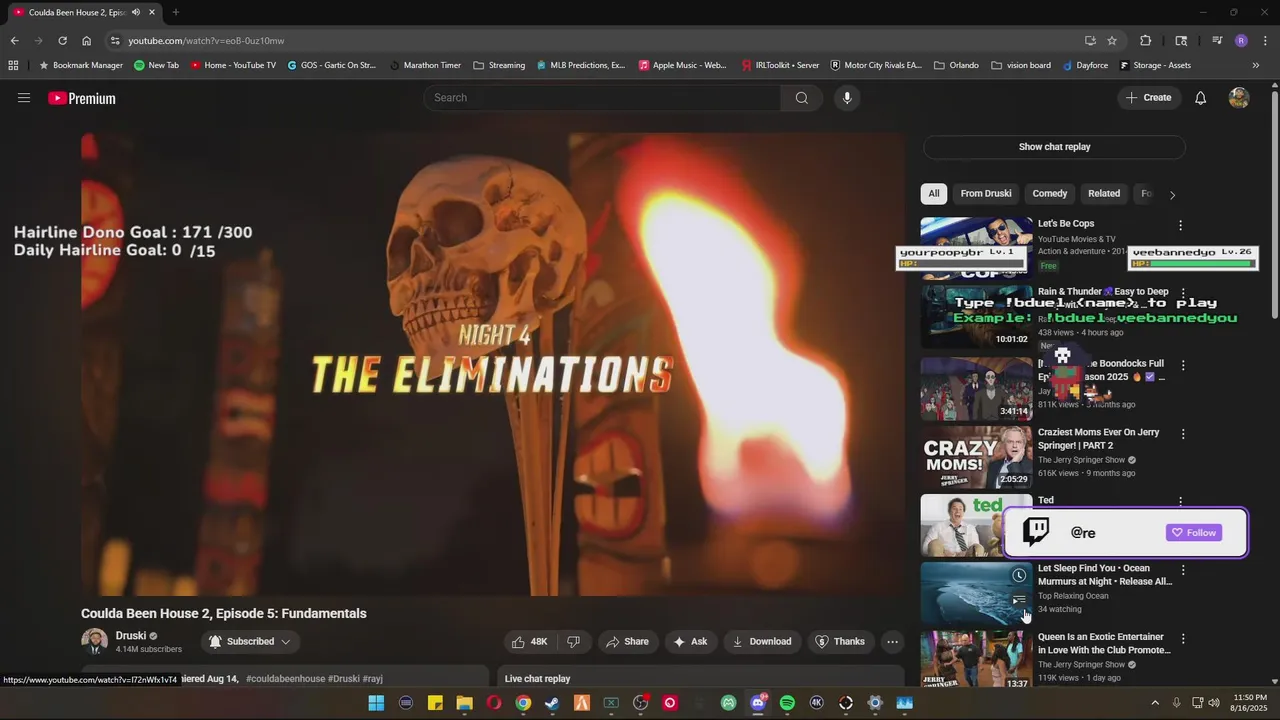
Task: Open the vision board bookmarks folder
Action: click(1021, 65)
